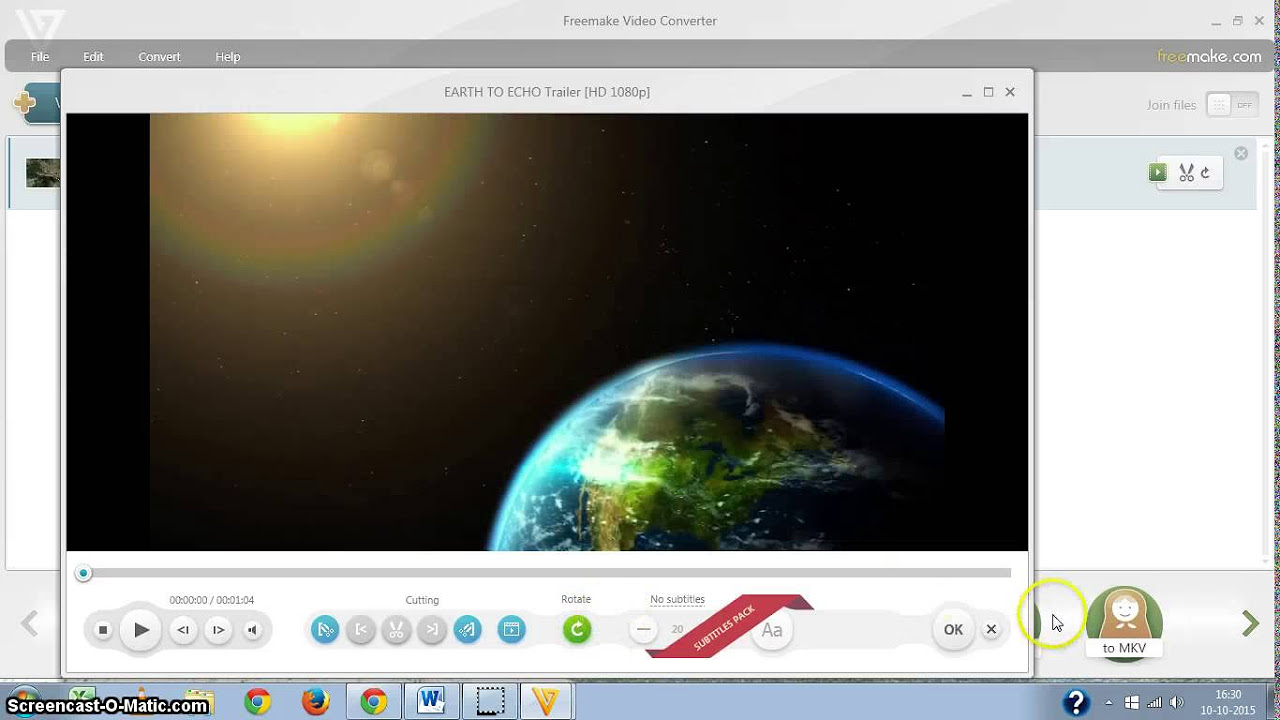Click the seek bar handle at the start
Image resolution: width=1280 pixels, height=720 pixels.
[84, 573]
